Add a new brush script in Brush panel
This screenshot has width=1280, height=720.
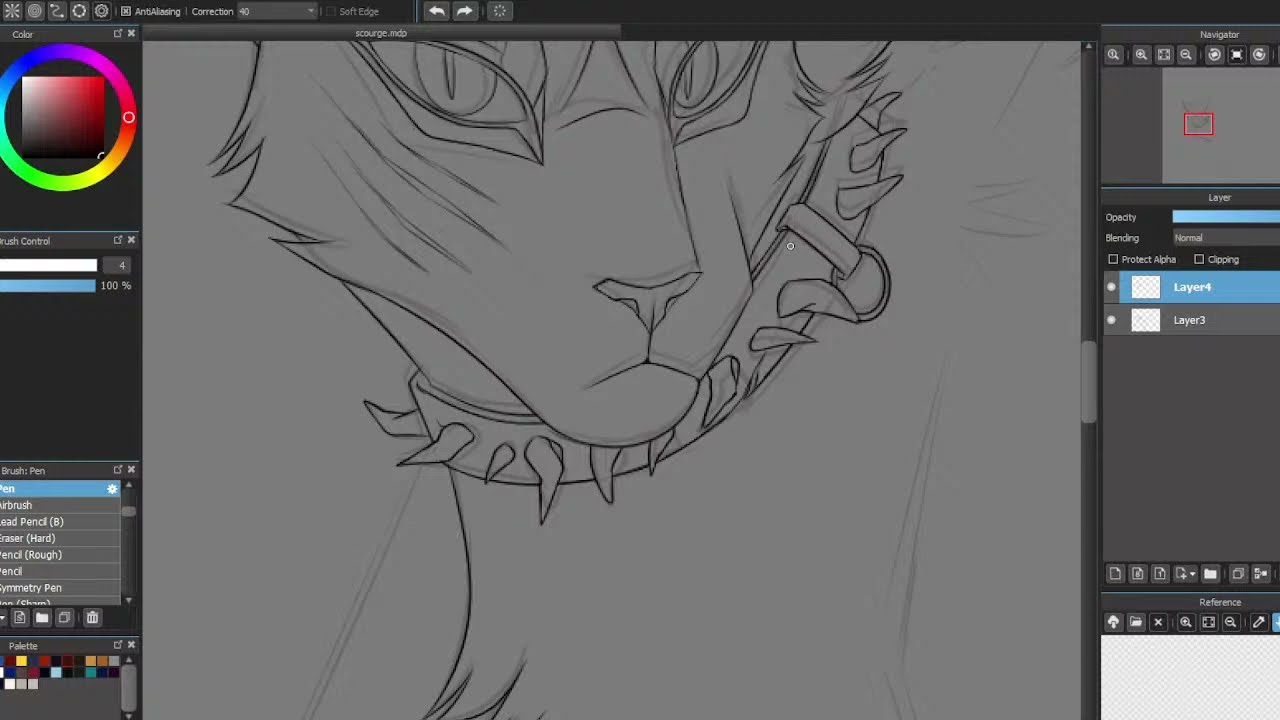tap(20, 618)
